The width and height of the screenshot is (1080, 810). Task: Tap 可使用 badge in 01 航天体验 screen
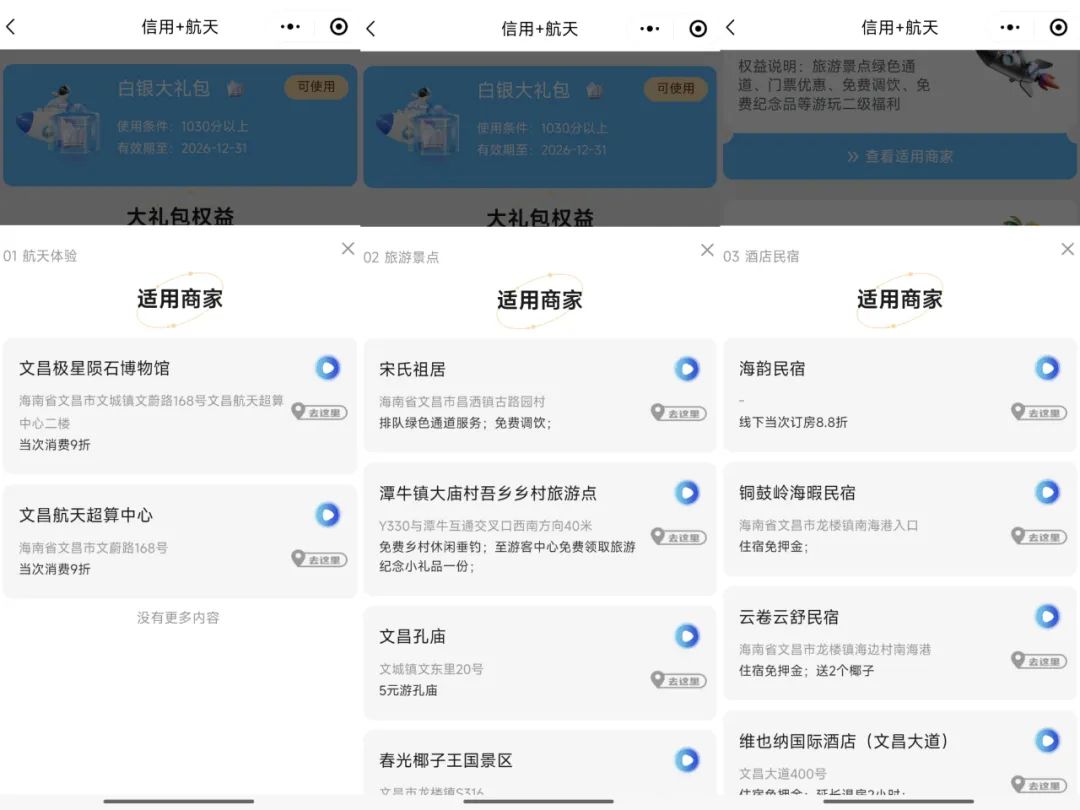pyautogui.click(x=316, y=87)
